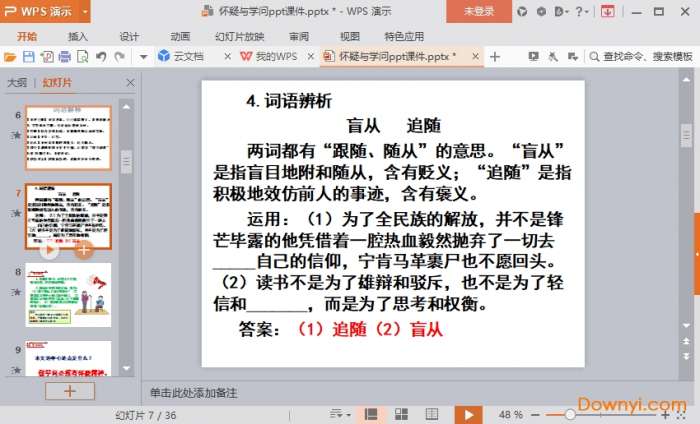Open the 幻灯片放映 ribbon tab
Viewport: 700px width, 424px height.
[240, 37]
